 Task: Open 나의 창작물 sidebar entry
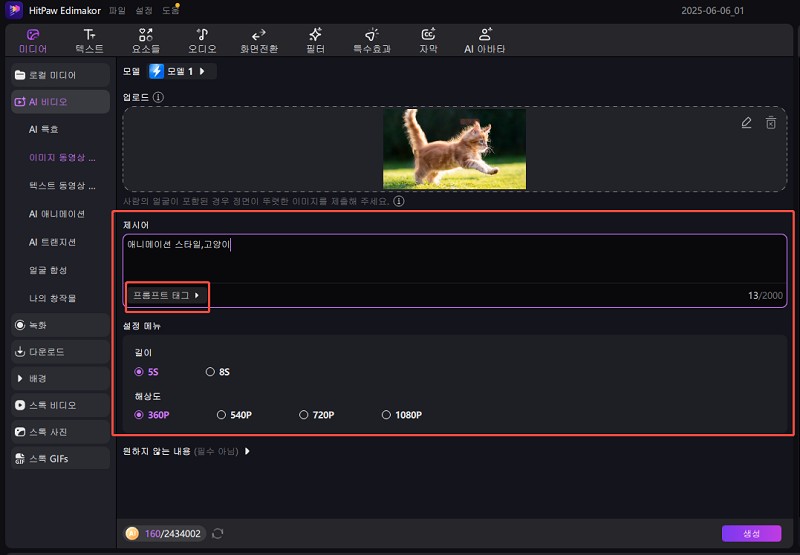pyautogui.click(x=53, y=298)
